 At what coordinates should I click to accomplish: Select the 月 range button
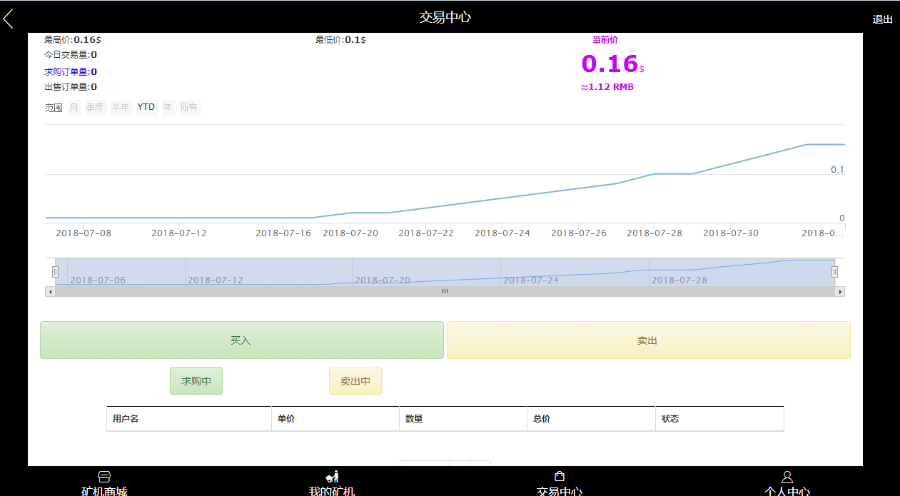point(75,107)
